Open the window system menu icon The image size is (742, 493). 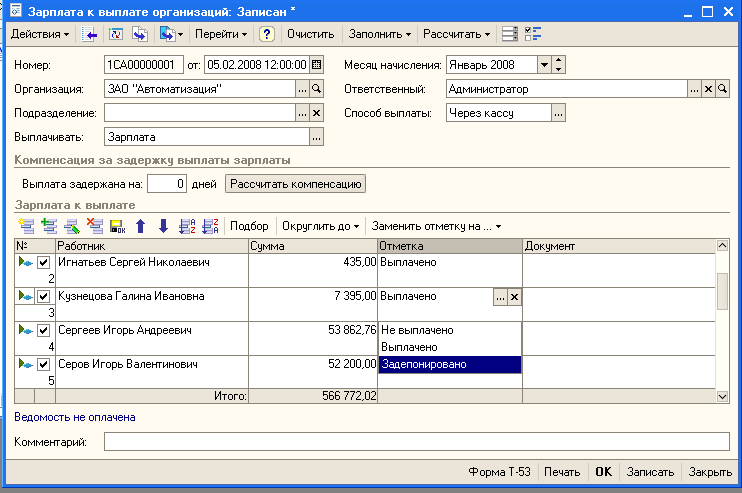[16, 10]
